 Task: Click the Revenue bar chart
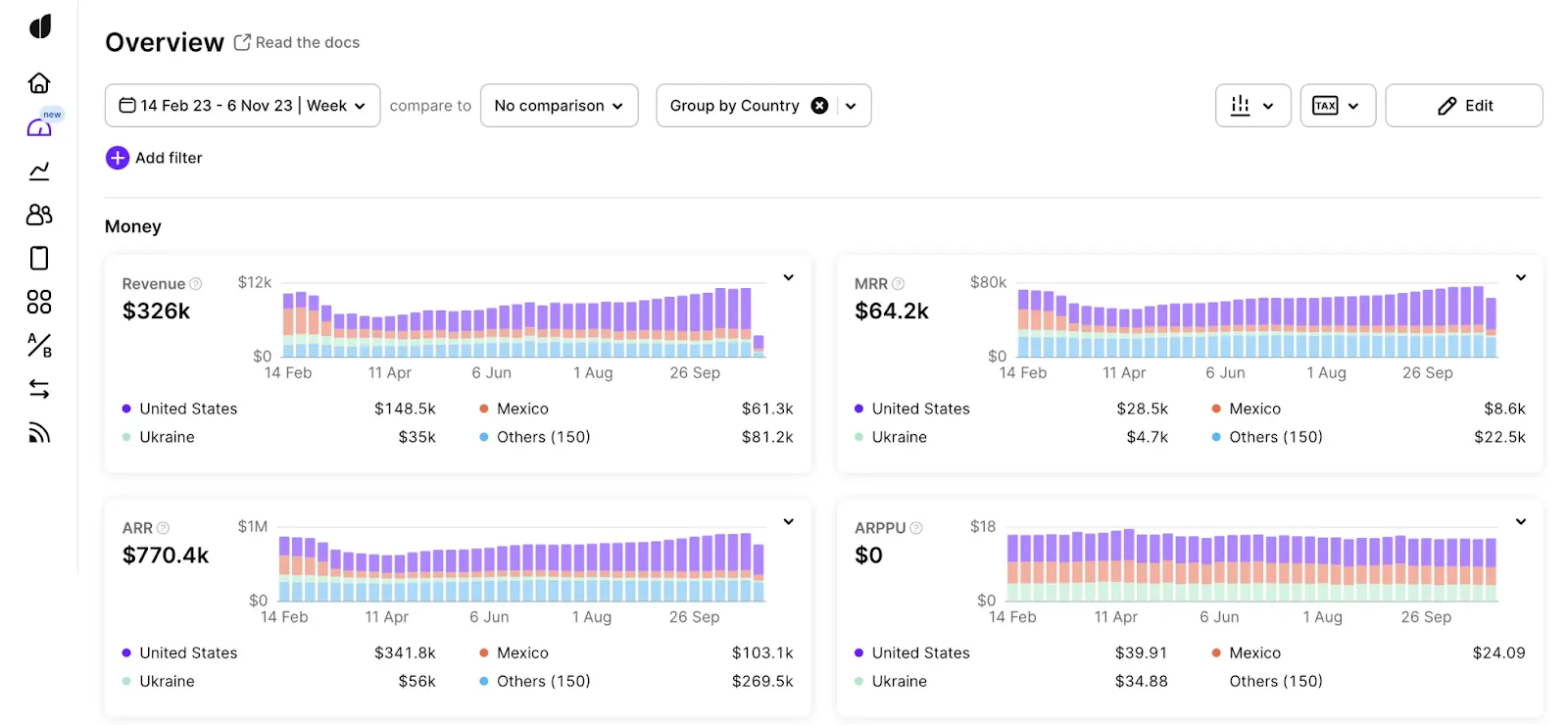click(x=523, y=322)
